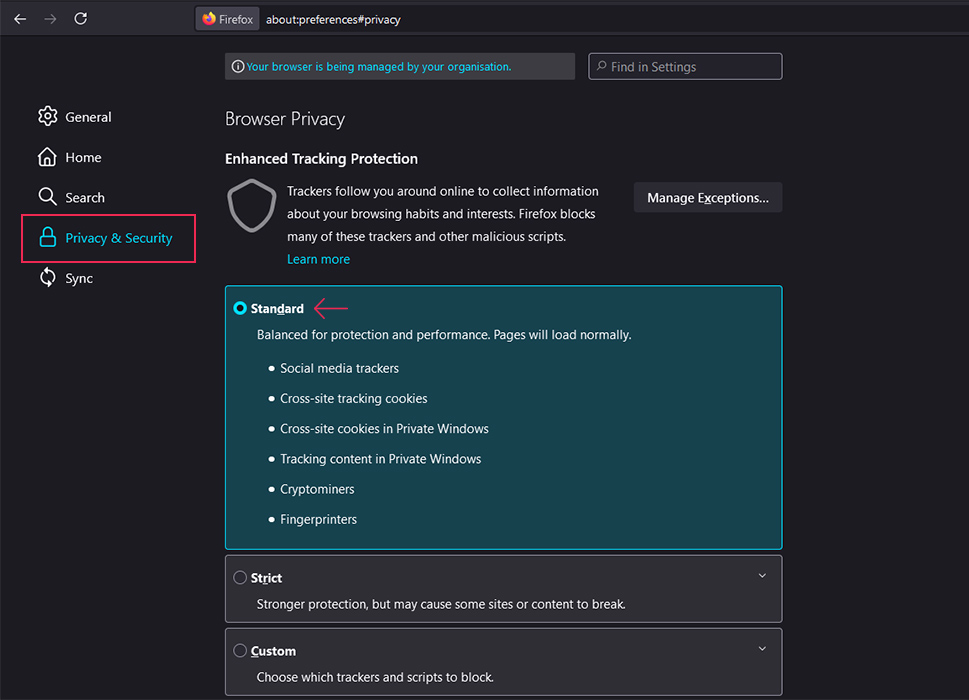Expand the Custom option chevron
Viewport: 969px width, 700px height.
(x=762, y=649)
